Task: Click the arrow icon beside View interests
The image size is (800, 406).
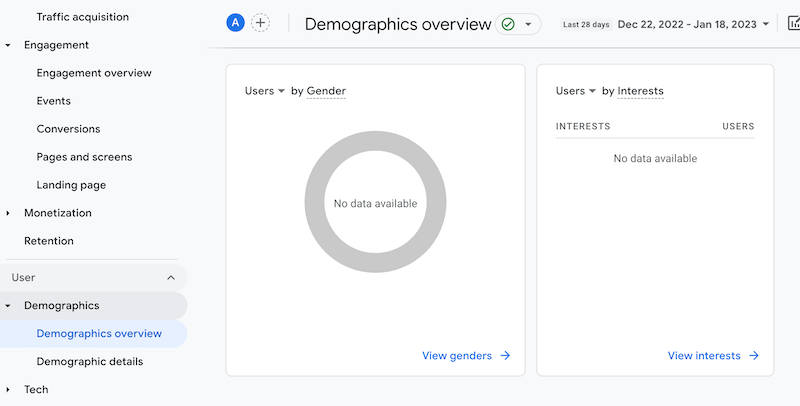Action: click(754, 355)
